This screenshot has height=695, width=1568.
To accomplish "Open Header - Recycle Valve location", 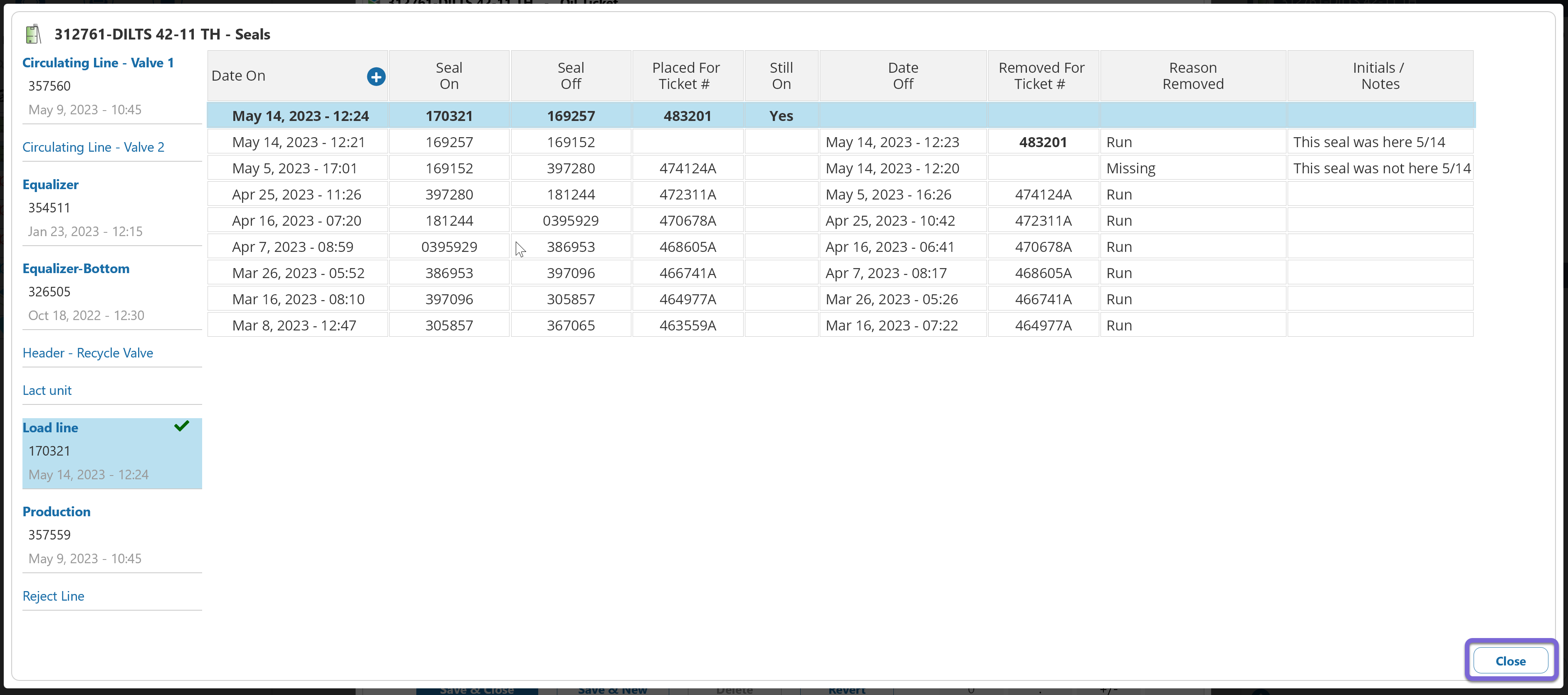I will coord(88,353).
